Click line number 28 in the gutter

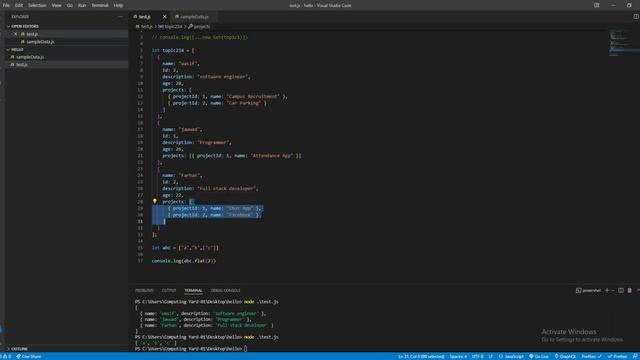click(140, 202)
